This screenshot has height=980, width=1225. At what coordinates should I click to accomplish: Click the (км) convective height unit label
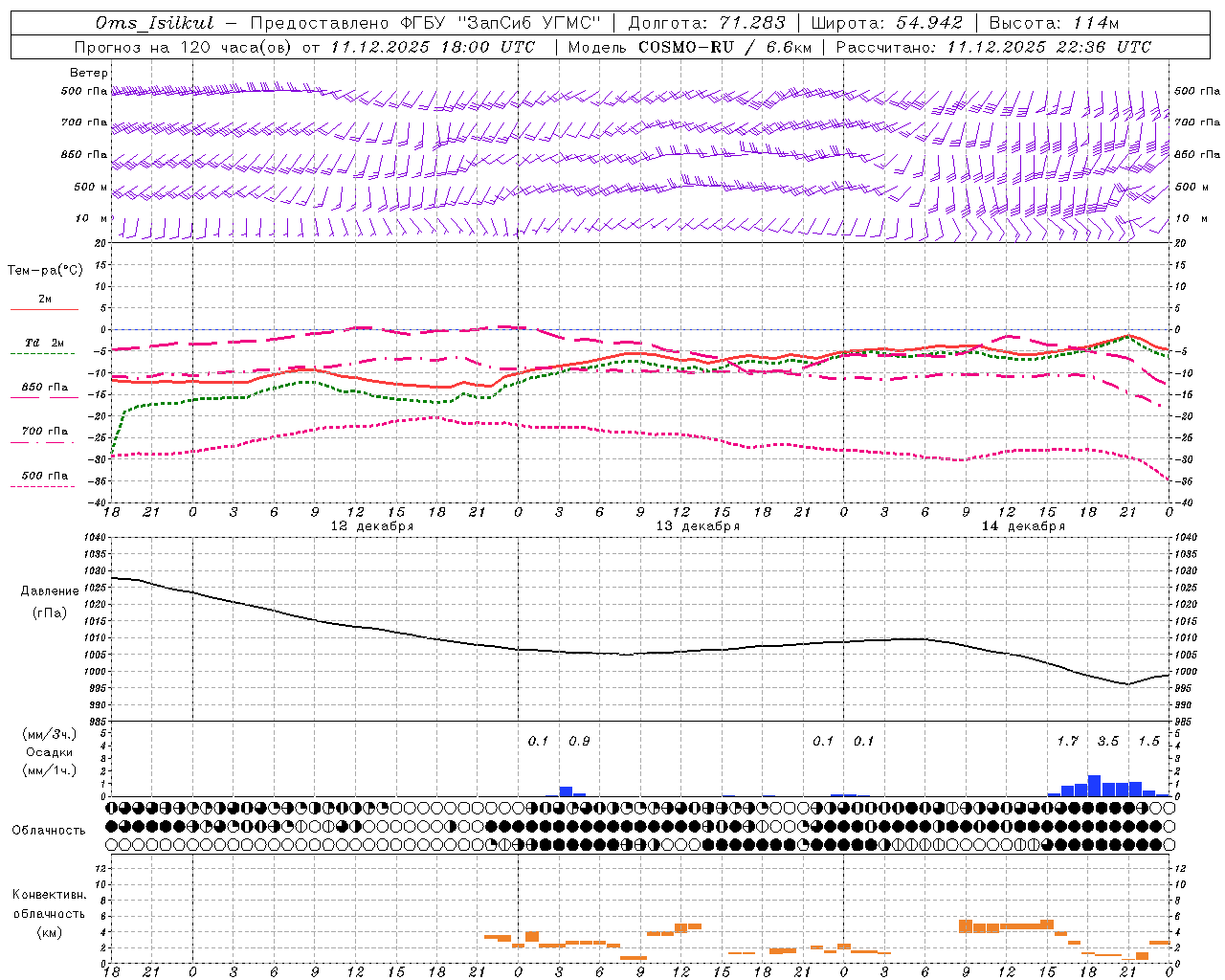tap(50, 932)
